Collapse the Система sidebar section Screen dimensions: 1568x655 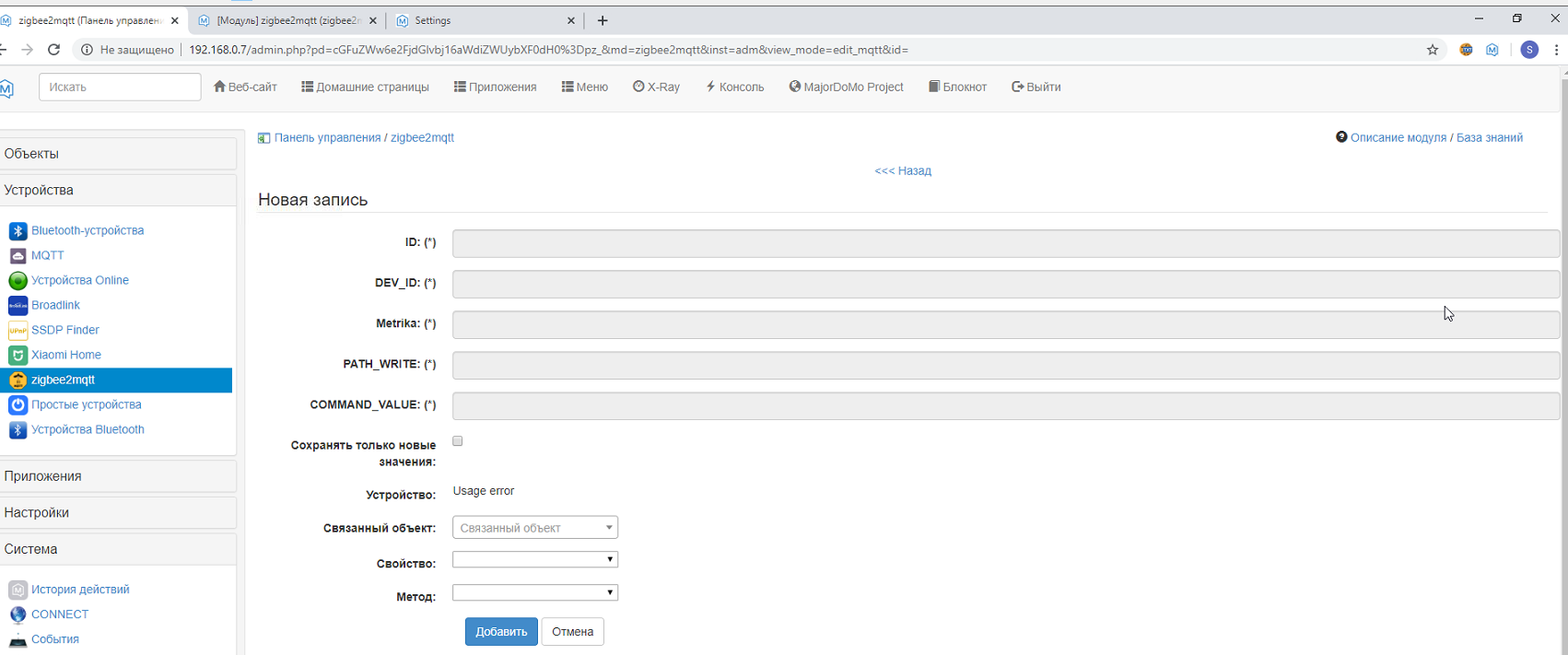click(x=118, y=549)
